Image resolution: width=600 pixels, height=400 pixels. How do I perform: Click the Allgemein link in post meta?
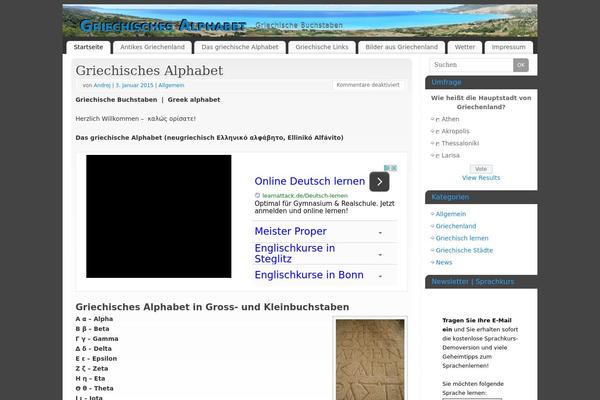(x=171, y=85)
